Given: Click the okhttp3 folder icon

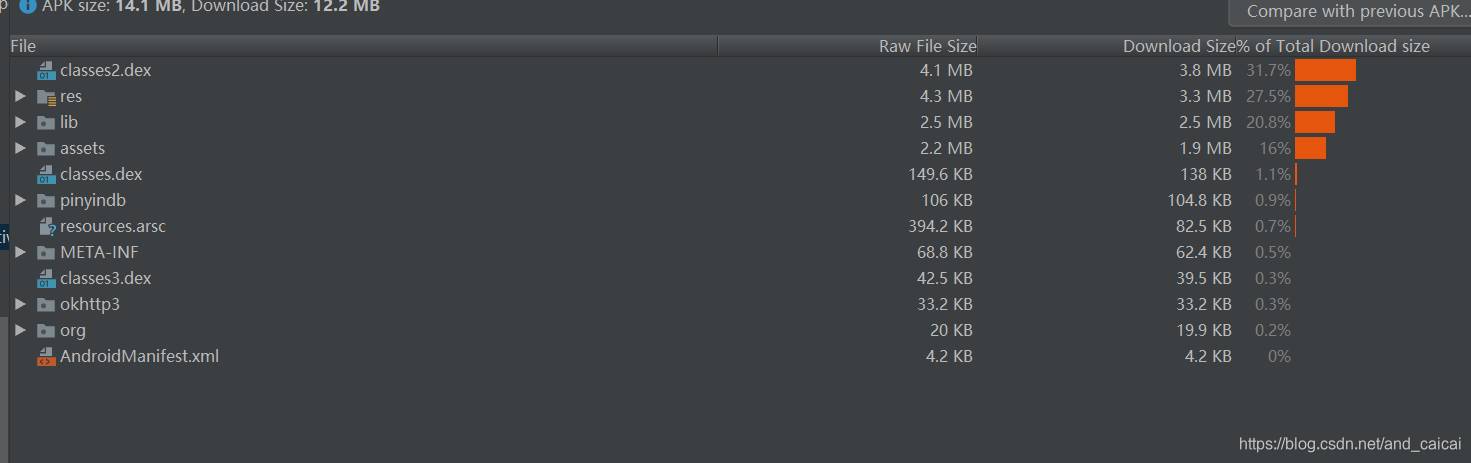Looking at the screenshot, I should point(46,305).
